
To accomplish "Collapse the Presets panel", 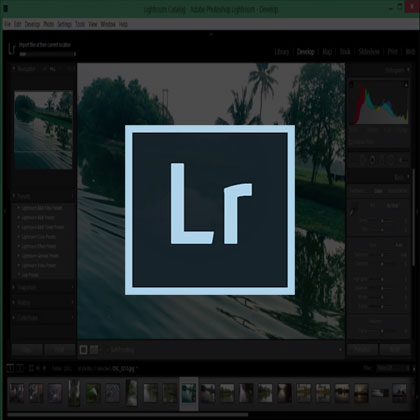I will [14, 196].
